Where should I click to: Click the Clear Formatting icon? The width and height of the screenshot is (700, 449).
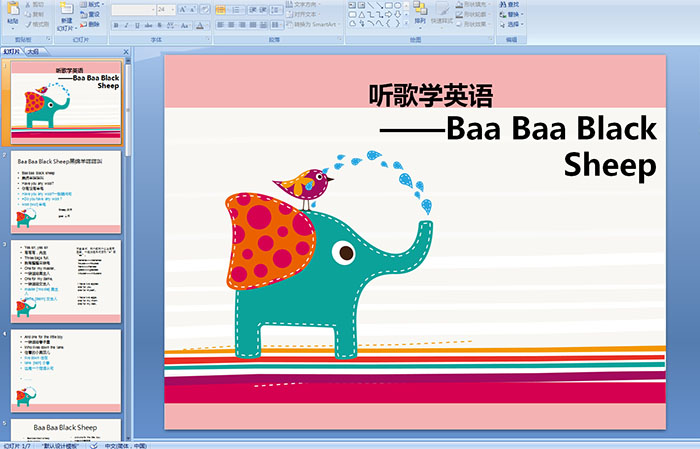205,10
